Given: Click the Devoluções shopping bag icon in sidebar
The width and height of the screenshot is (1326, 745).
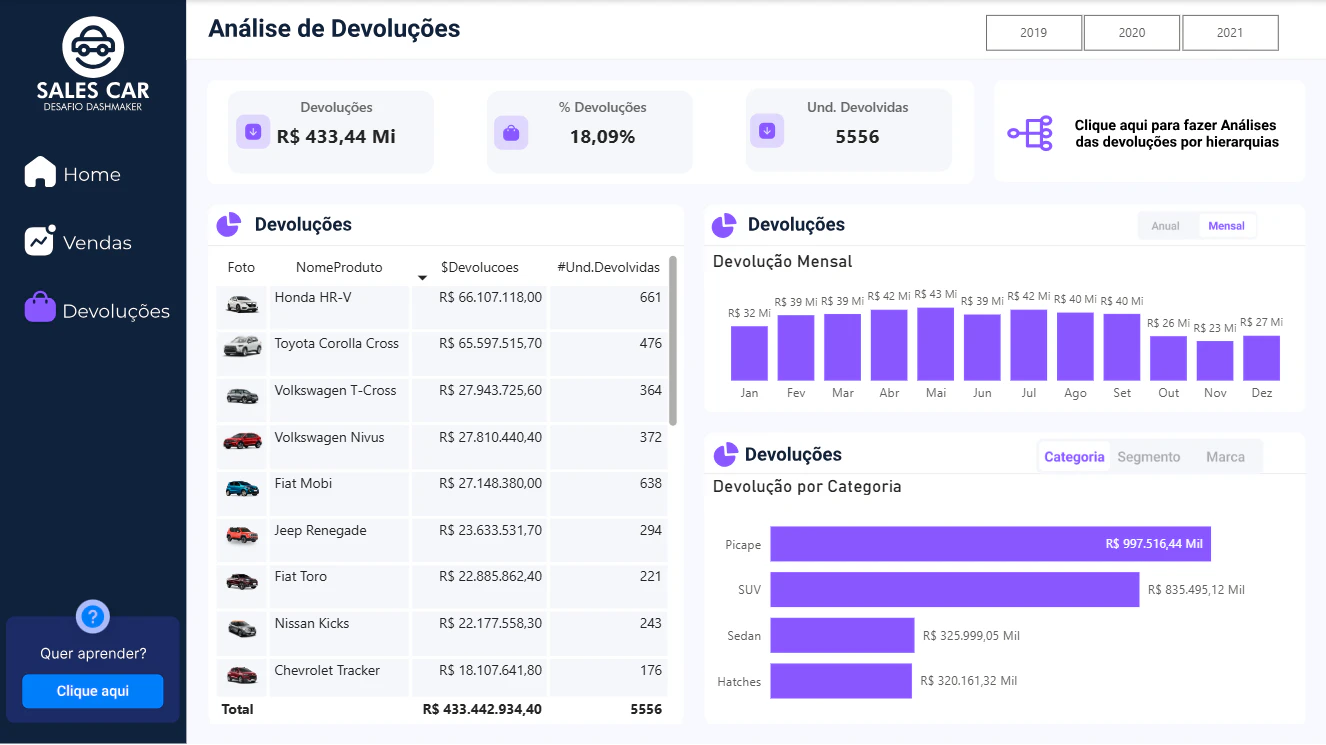Looking at the screenshot, I should [40, 307].
